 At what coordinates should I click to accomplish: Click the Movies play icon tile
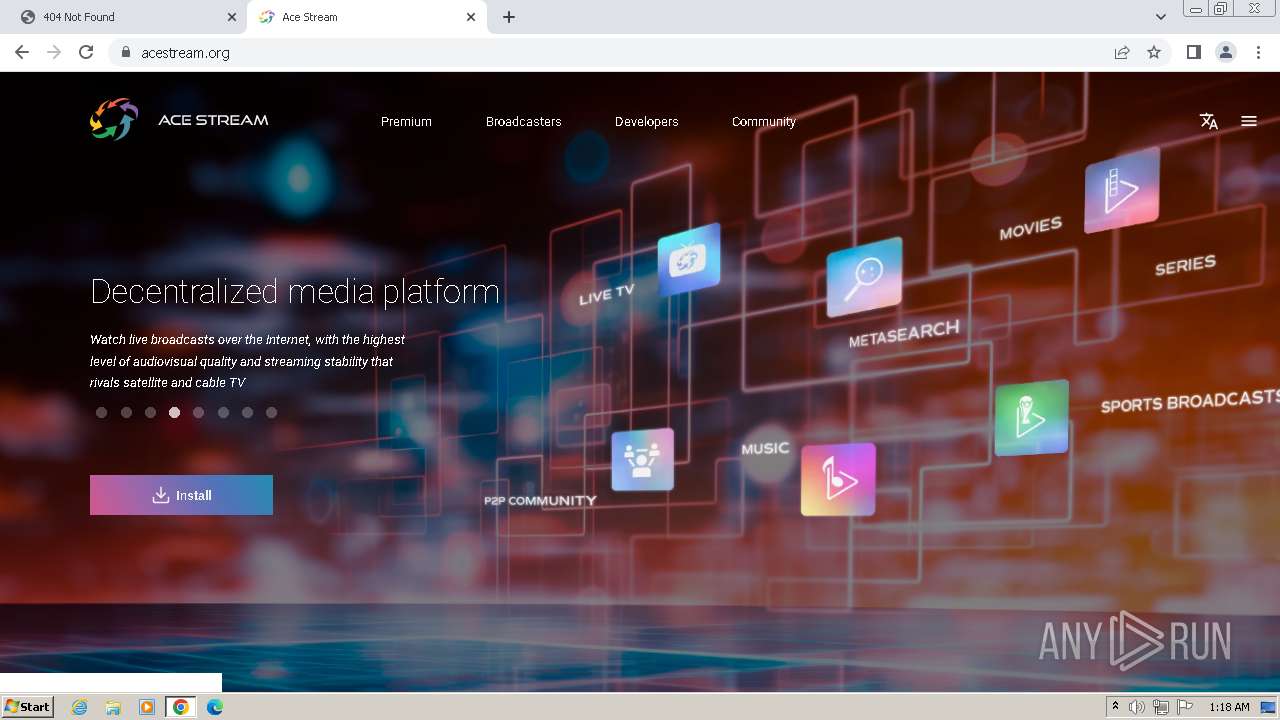(x=1122, y=190)
